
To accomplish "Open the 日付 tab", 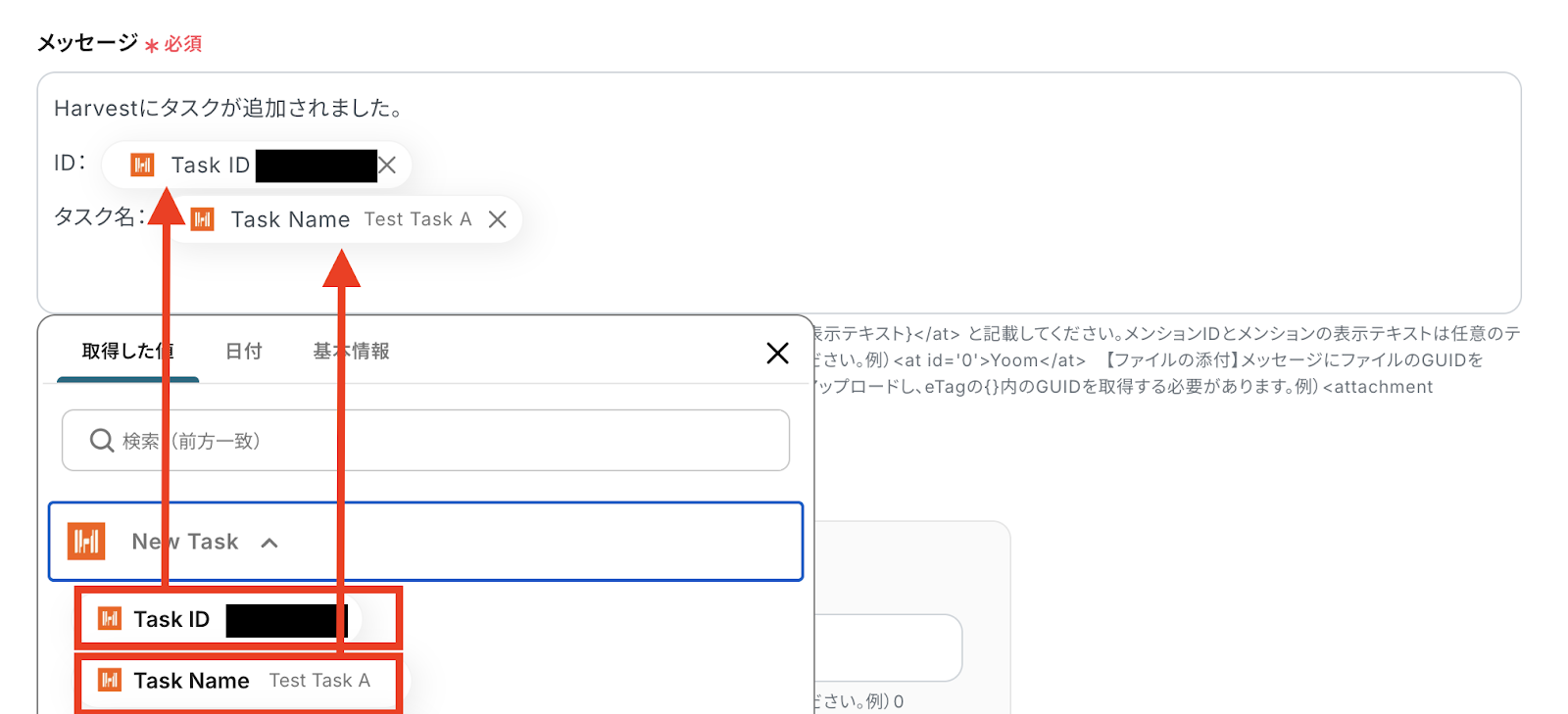I will (x=244, y=351).
